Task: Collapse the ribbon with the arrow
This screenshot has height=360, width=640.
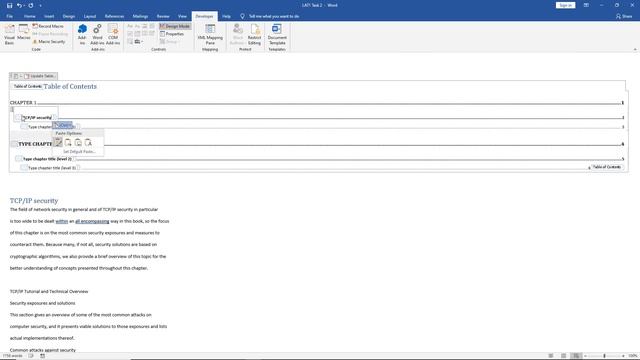Action: pyautogui.click(x=635, y=49)
